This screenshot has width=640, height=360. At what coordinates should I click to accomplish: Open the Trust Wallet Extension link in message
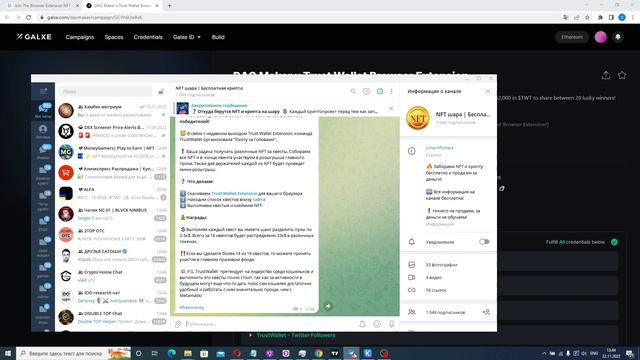click(234, 193)
